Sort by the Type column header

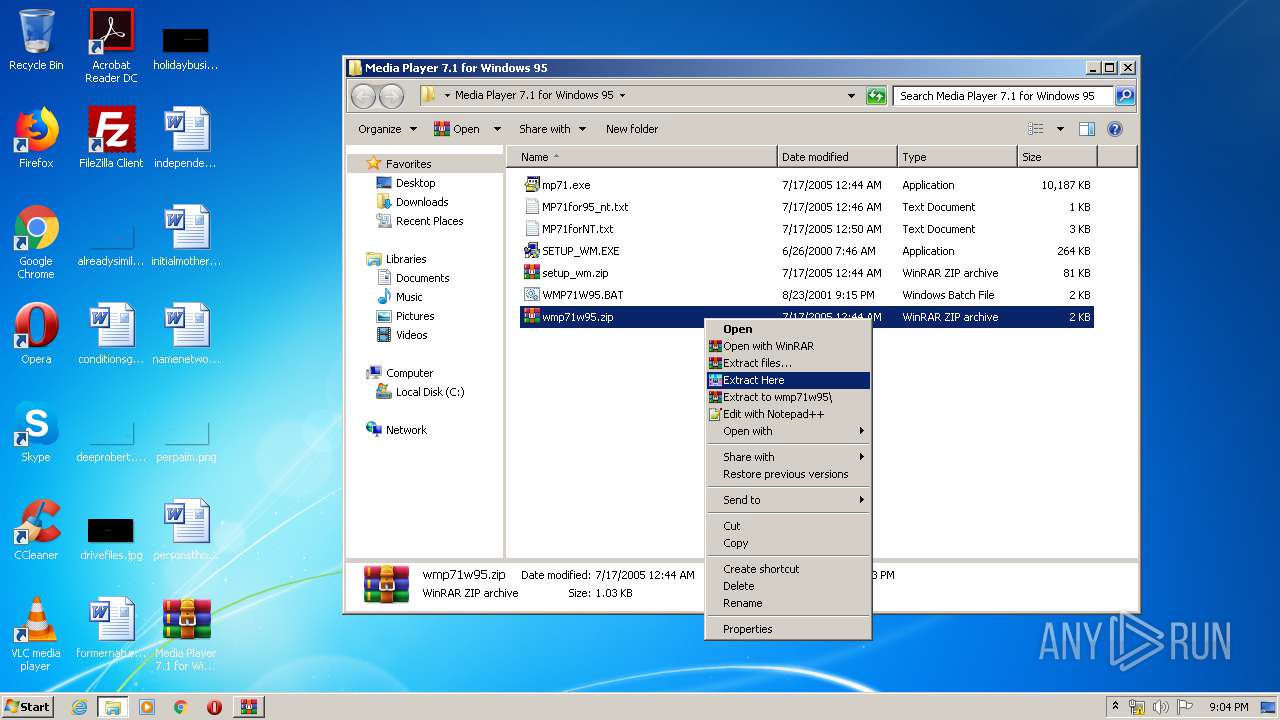point(957,157)
